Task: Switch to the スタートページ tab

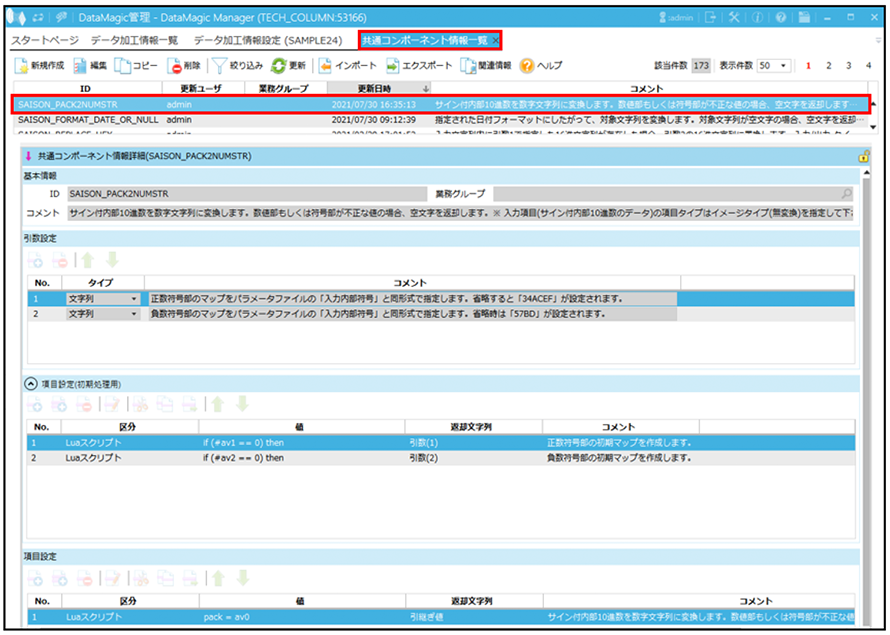Action: pyautogui.click(x=45, y=40)
